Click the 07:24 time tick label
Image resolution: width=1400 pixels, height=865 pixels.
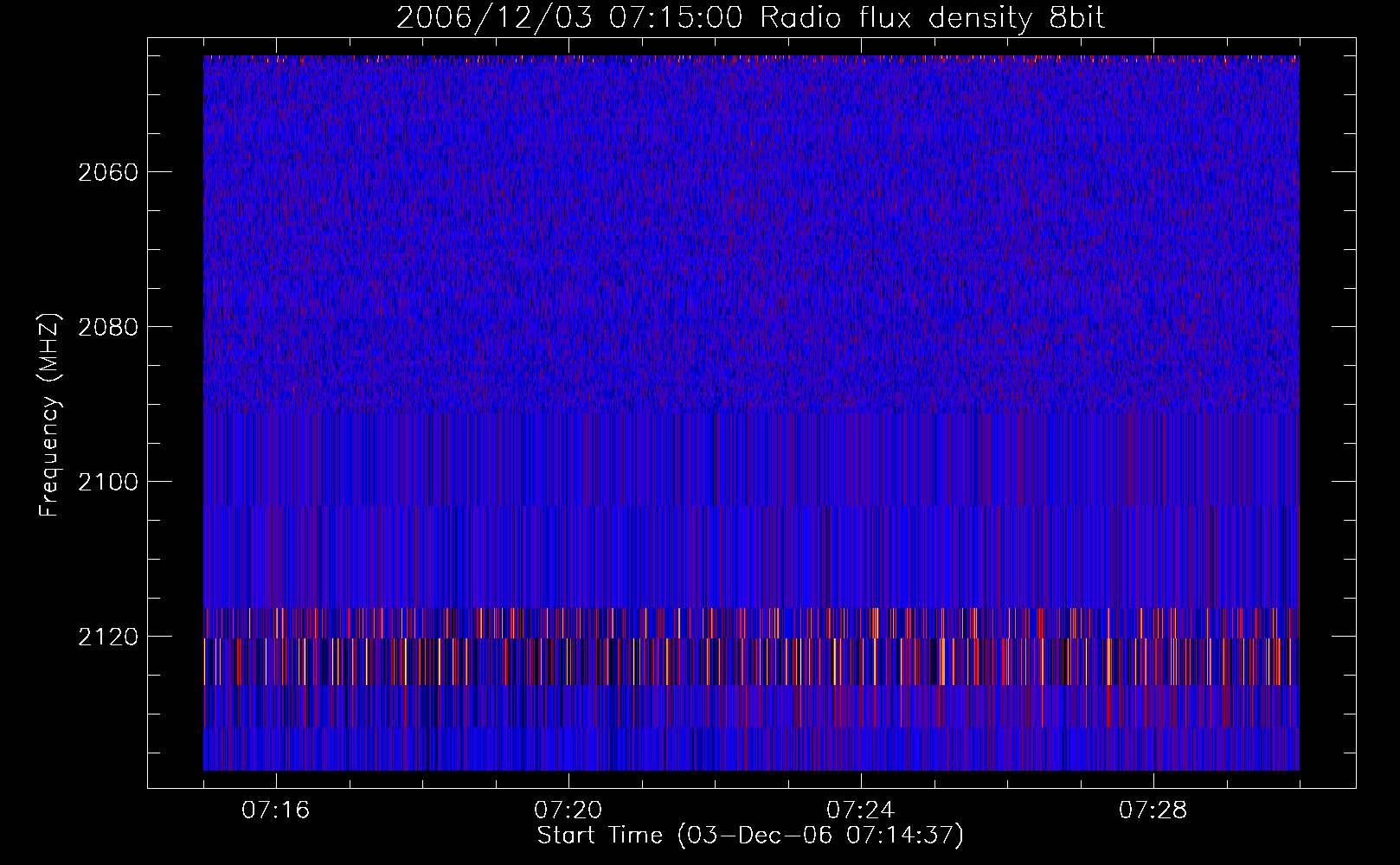(861, 811)
